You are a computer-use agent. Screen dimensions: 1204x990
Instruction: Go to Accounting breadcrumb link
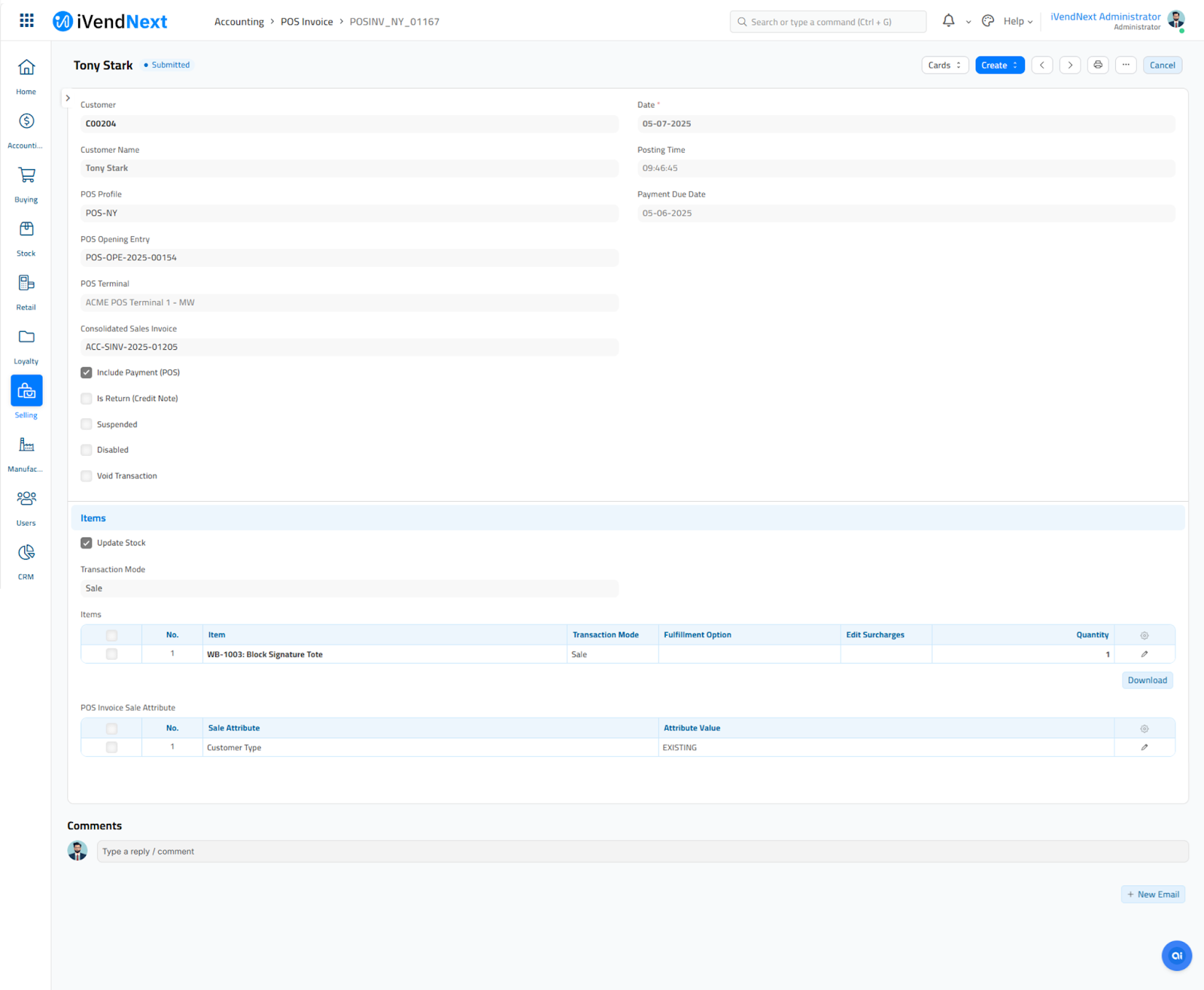coord(239,22)
